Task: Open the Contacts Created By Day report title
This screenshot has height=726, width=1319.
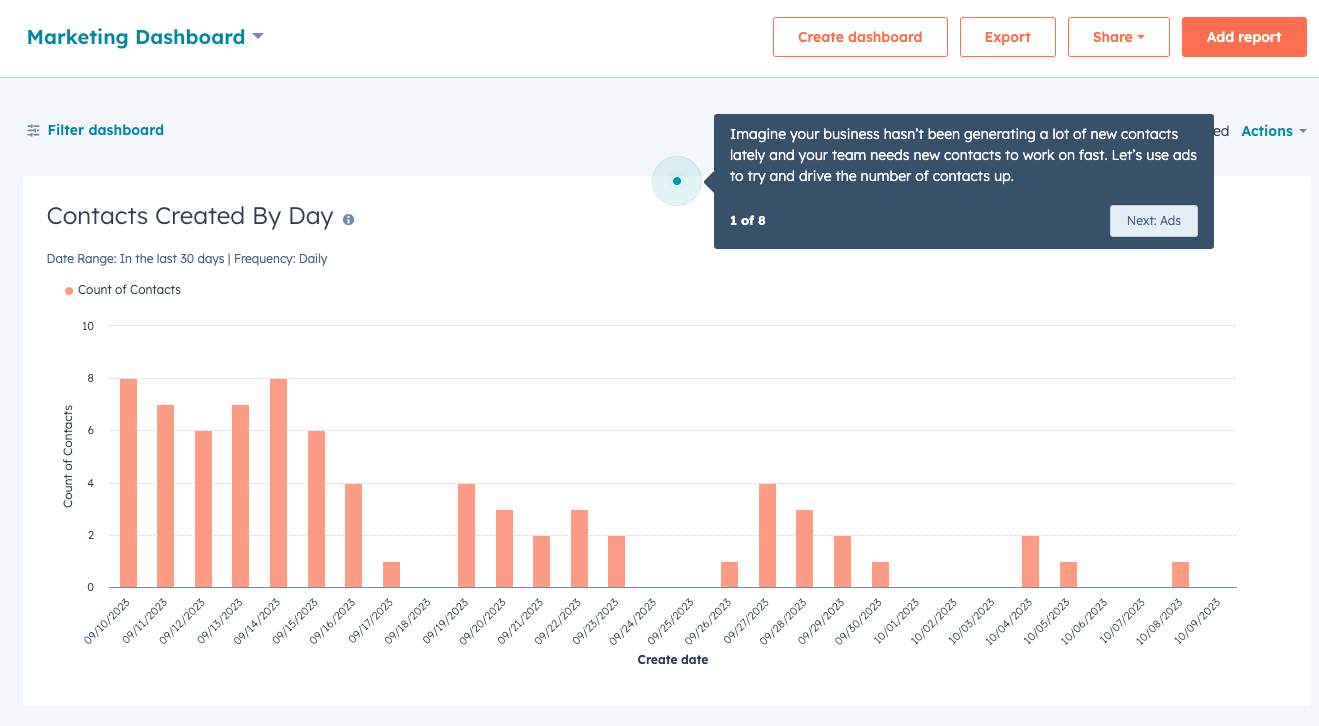Action: [x=189, y=216]
